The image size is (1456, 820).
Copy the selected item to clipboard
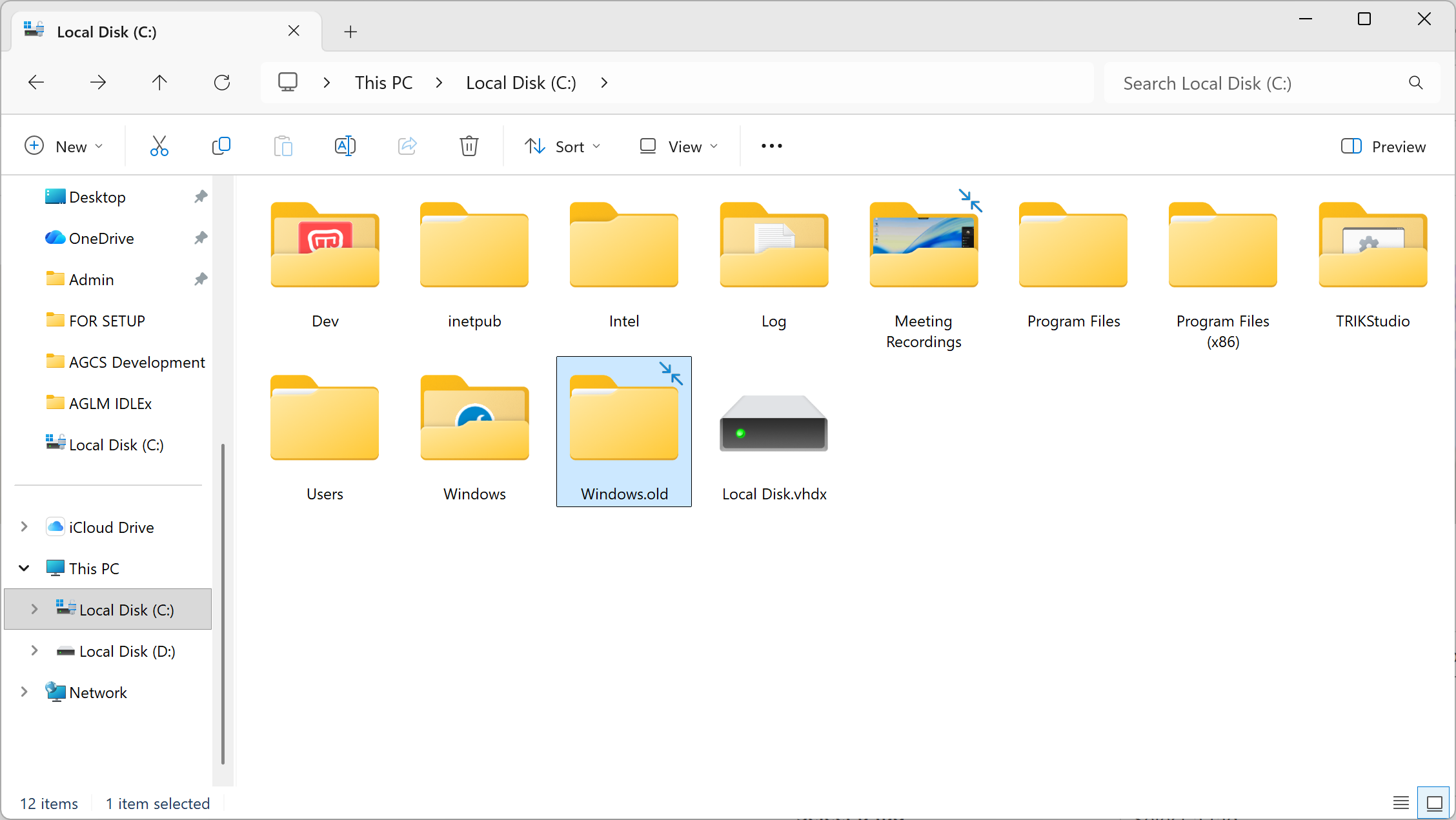221,146
